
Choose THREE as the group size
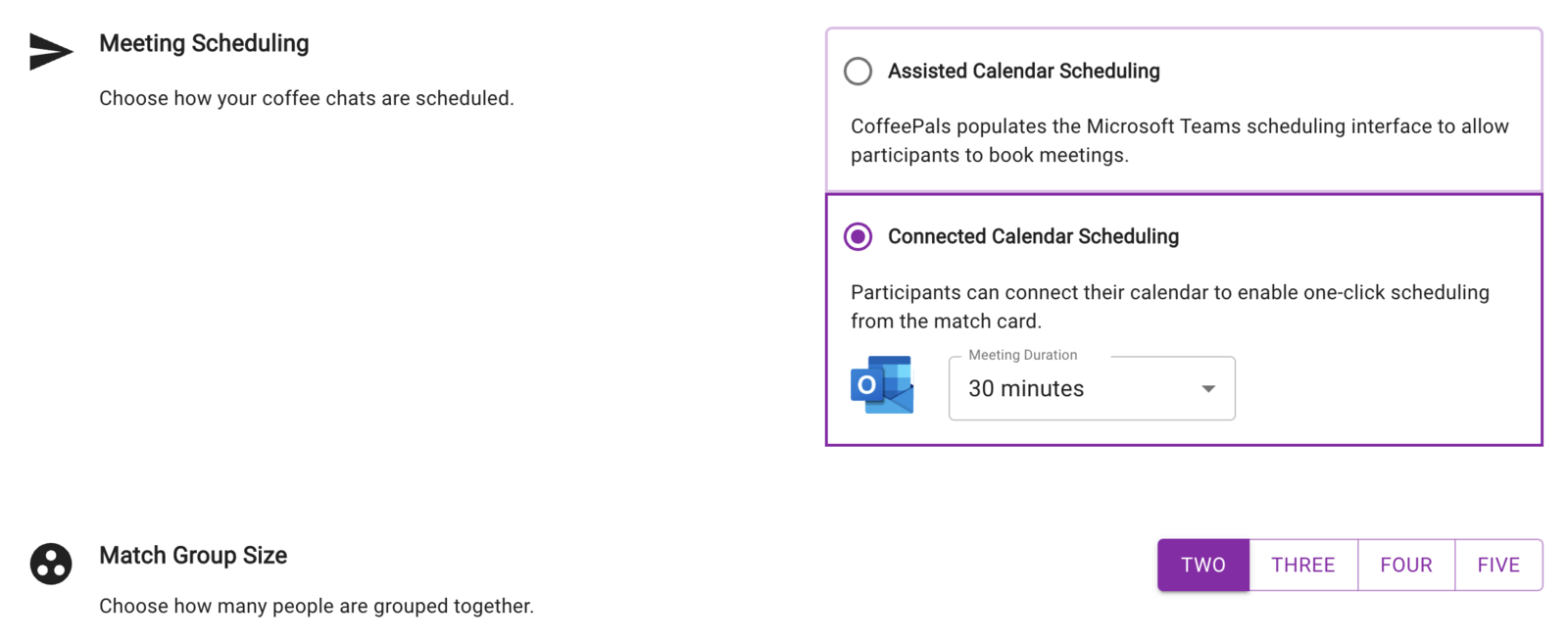[1302, 566]
